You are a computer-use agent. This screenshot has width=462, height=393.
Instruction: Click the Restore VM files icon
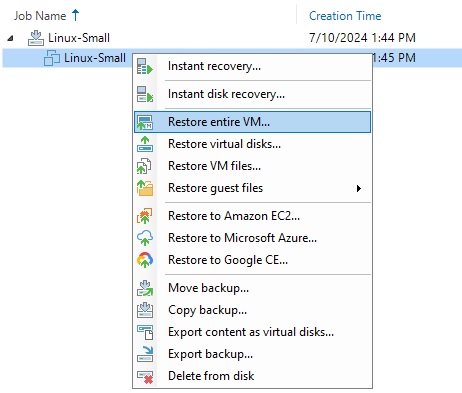145,166
